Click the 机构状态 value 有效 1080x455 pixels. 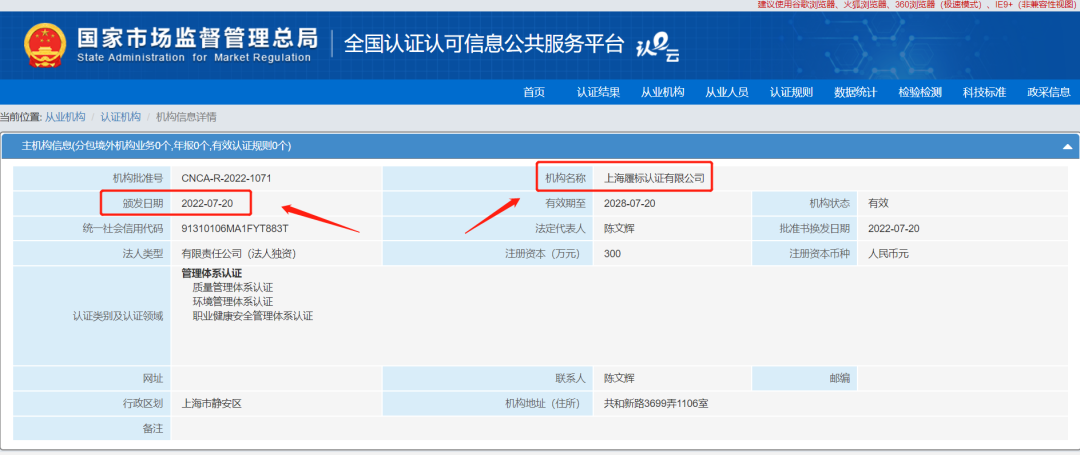tap(878, 203)
